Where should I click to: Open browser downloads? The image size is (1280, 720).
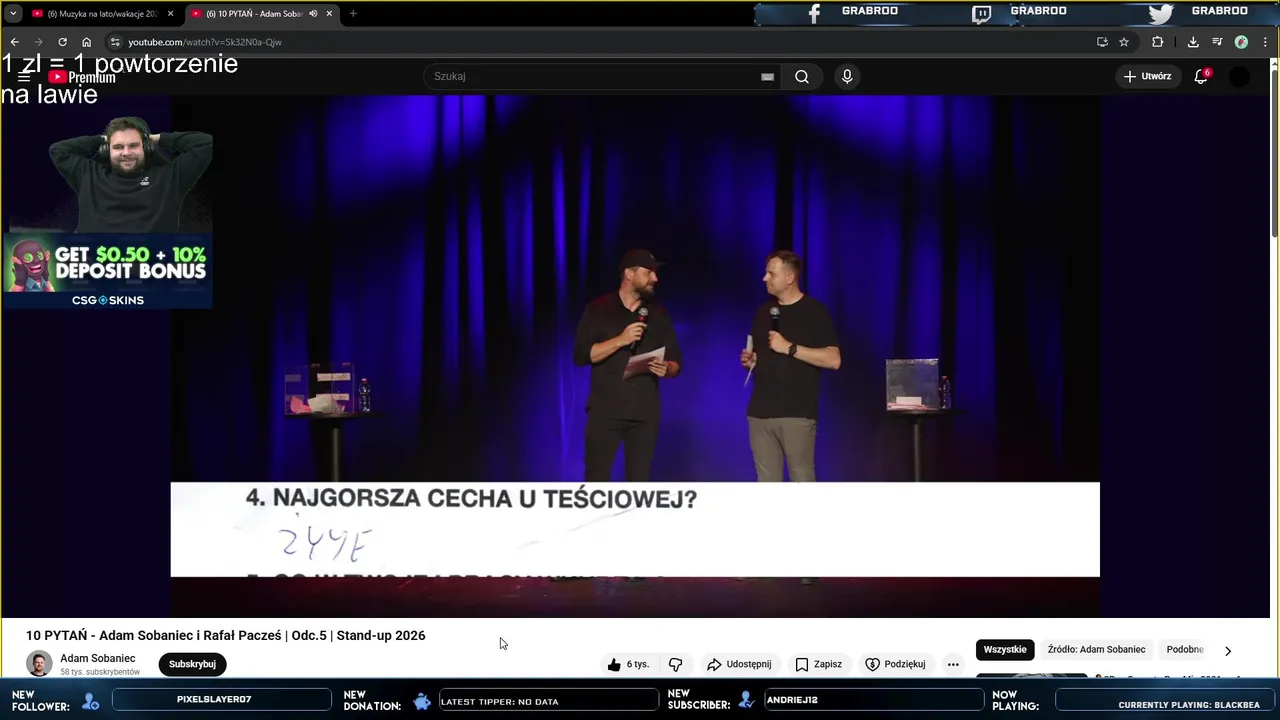[x=1193, y=42]
